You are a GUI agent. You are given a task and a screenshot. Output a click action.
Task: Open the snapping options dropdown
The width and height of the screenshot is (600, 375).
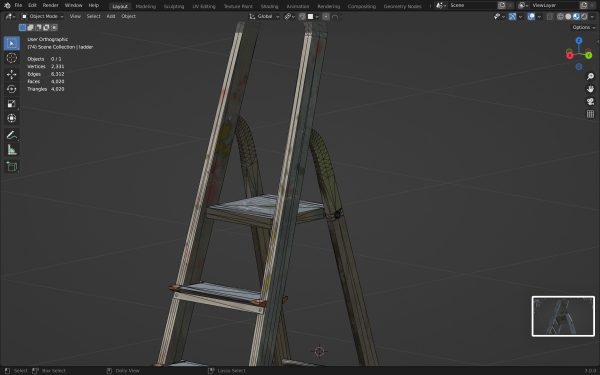[x=313, y=16]
